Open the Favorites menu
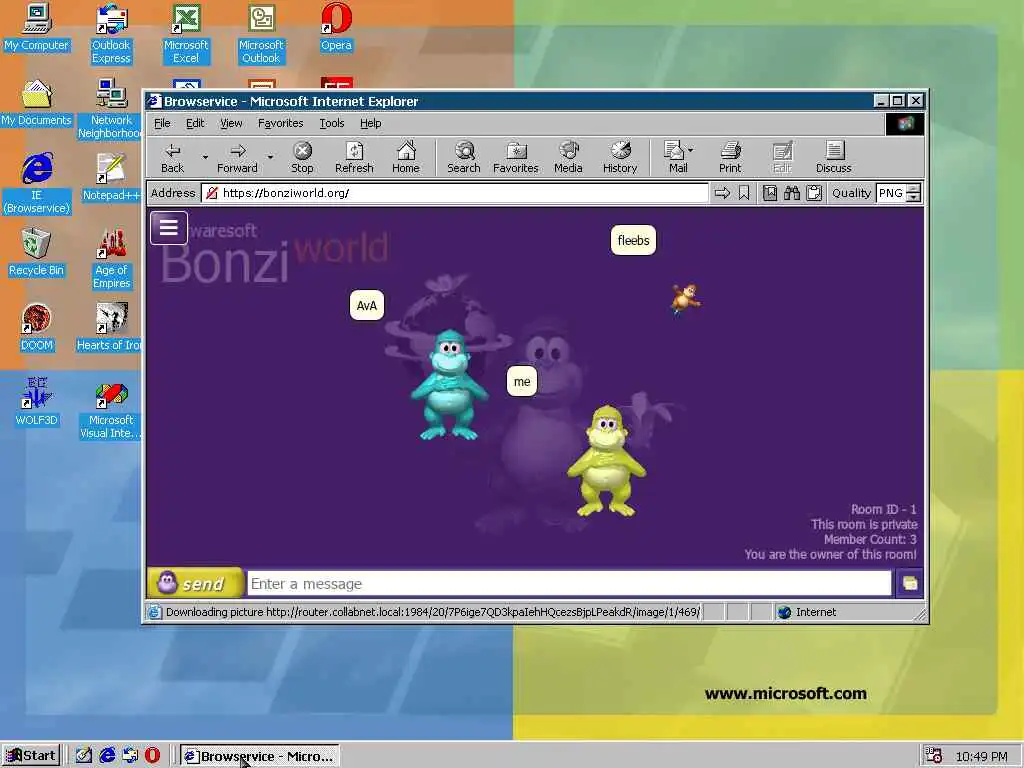 coord(280,123)
